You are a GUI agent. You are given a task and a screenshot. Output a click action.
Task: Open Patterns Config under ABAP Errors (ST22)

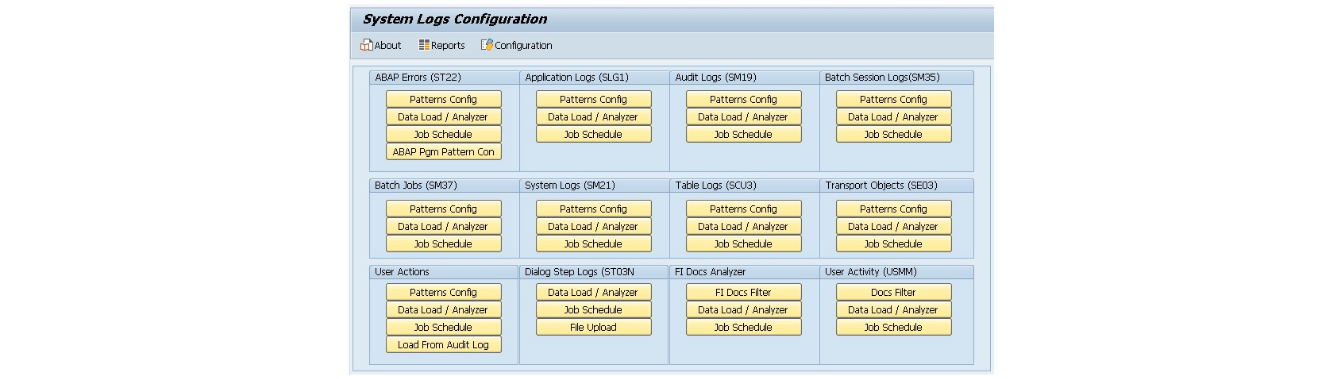pyautogui.click(x=444, y=99)
